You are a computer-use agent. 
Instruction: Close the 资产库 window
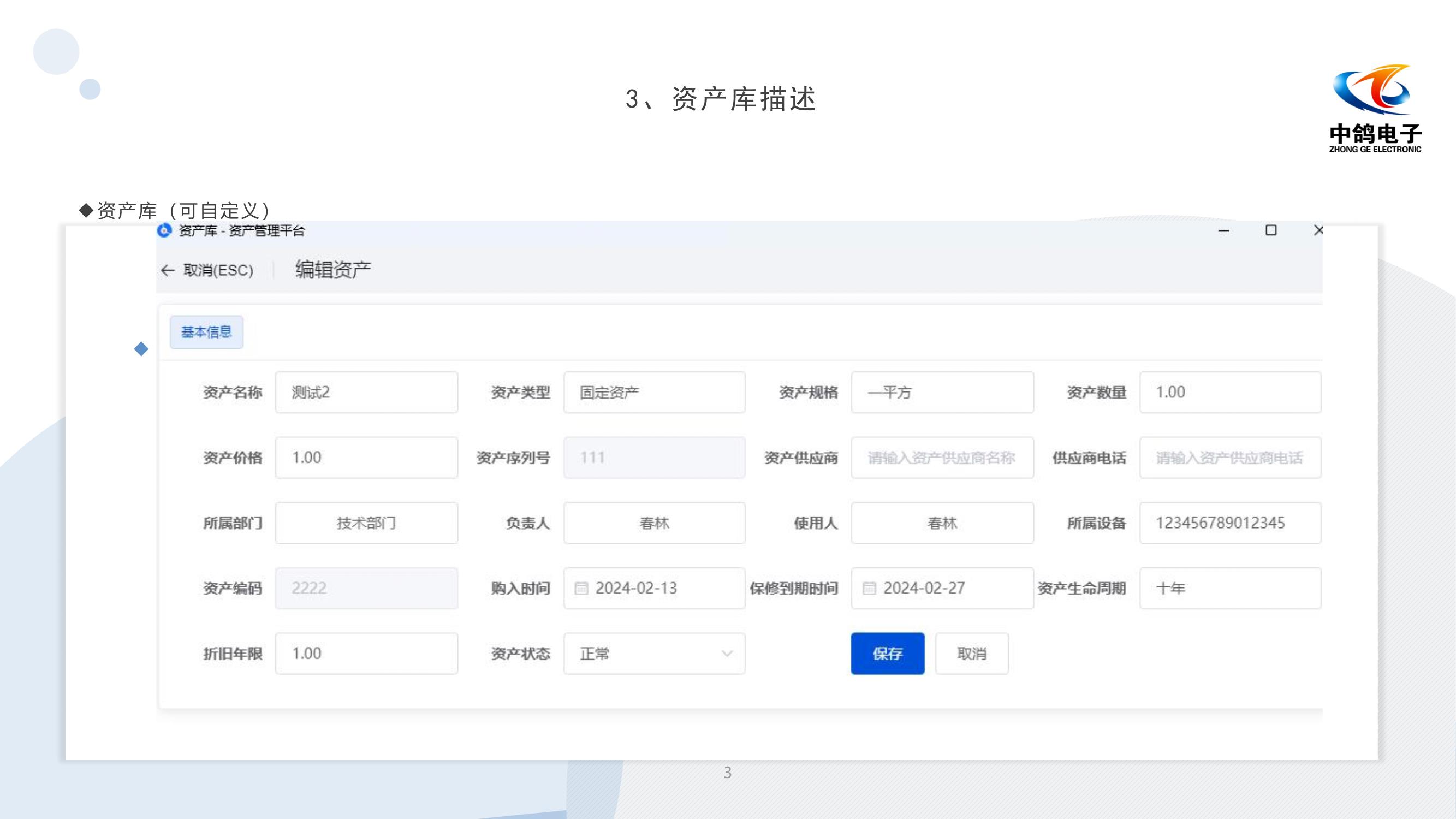[x=1318, y=230]
